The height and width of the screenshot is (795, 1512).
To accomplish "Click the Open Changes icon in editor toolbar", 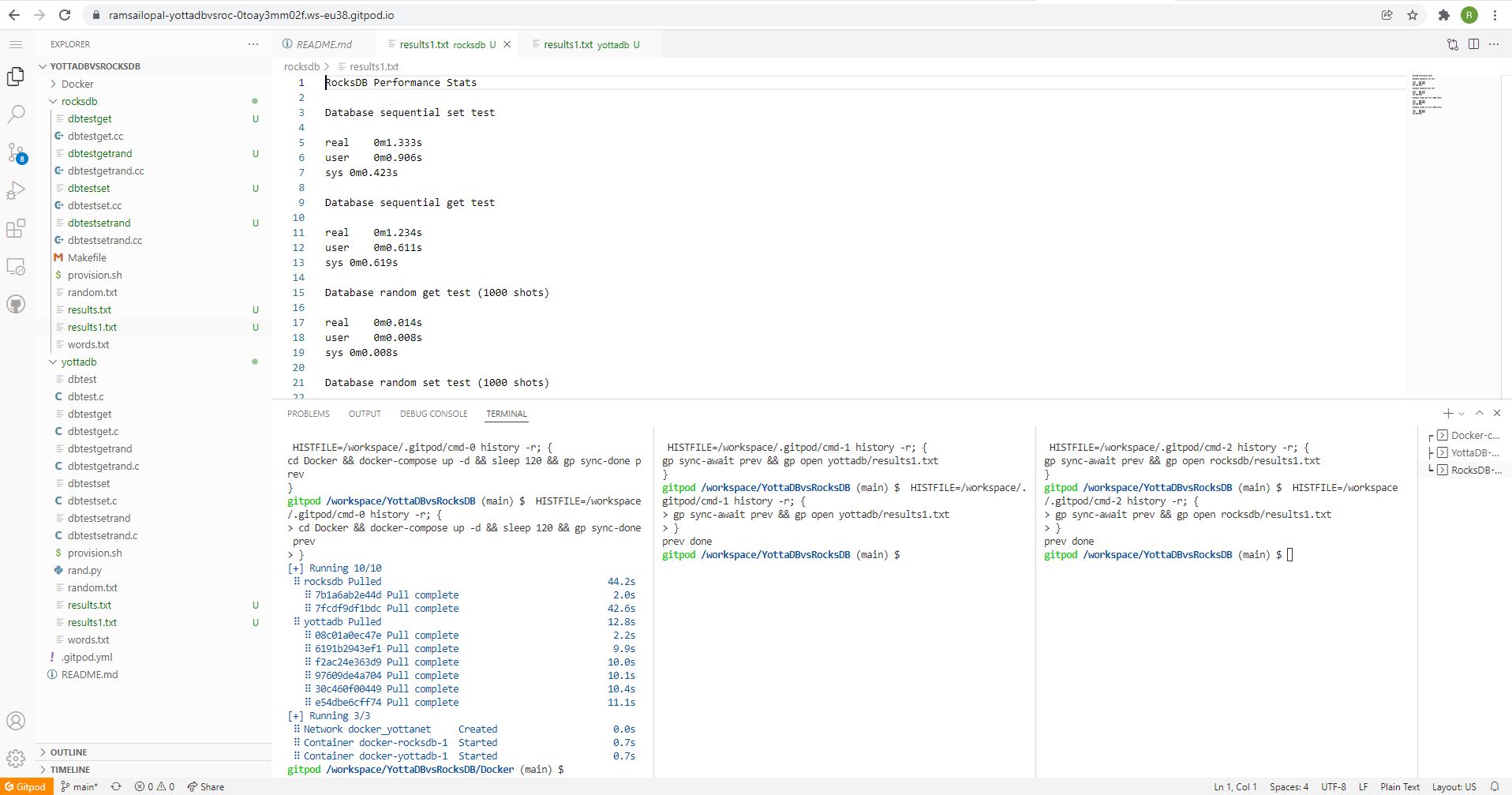I will 1453,44.
